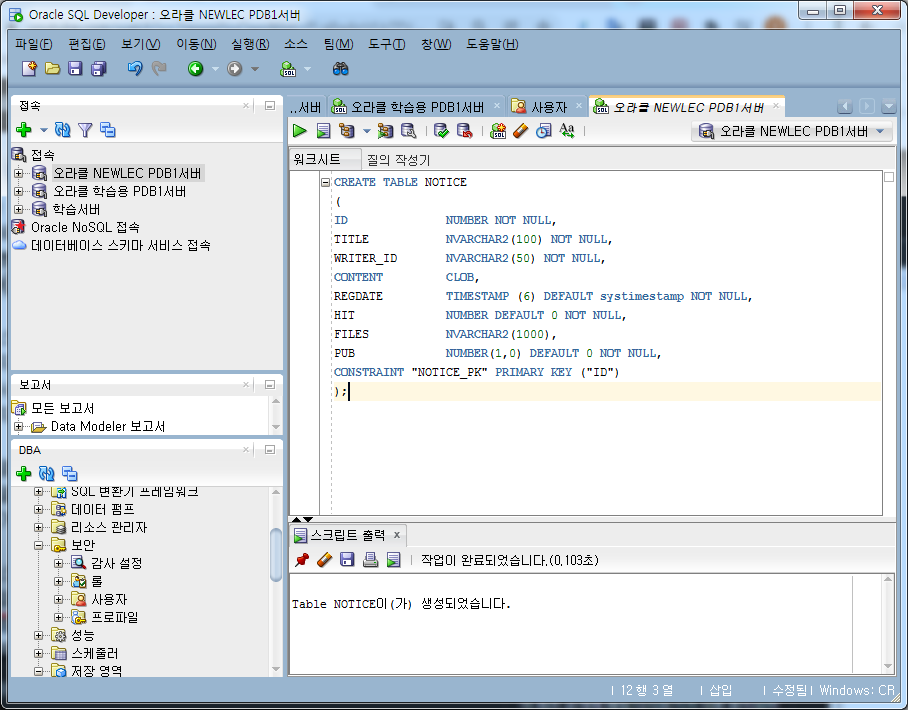Pin the script output with red pin icon
Viewport: 908px width, 710px height.
(301, 559)
